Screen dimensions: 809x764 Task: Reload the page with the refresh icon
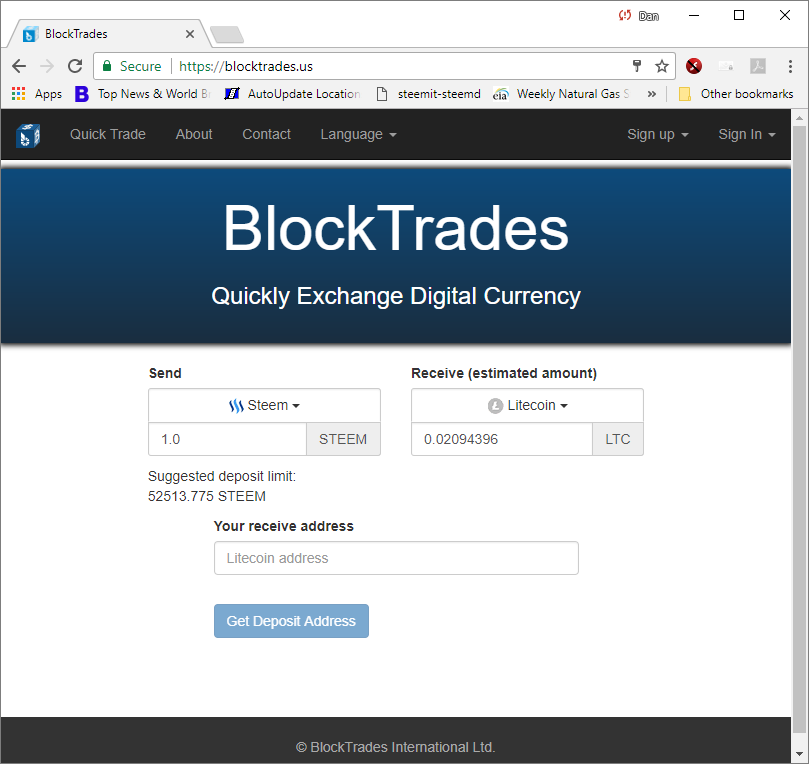[x=75, y=66]
